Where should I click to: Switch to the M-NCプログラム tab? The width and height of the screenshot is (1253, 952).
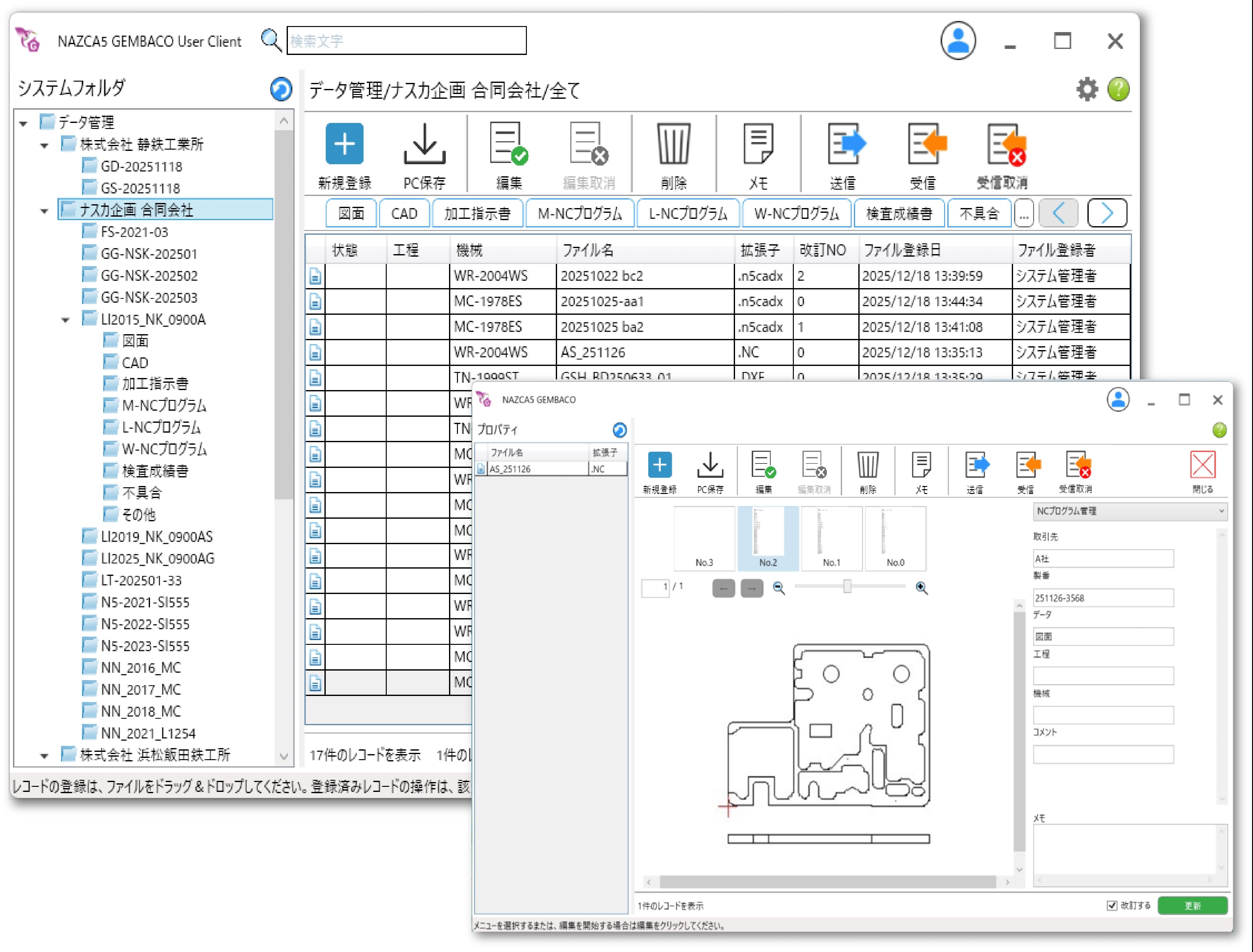pyautogui.click(x=579, y=214)
